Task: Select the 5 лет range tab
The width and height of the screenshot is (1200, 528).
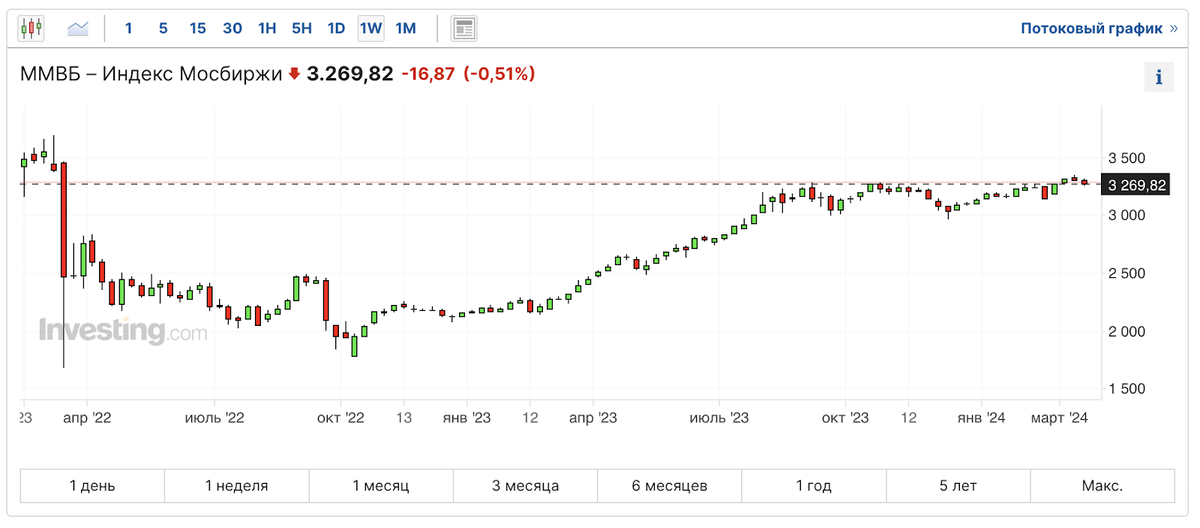Action: coord(958,486)
